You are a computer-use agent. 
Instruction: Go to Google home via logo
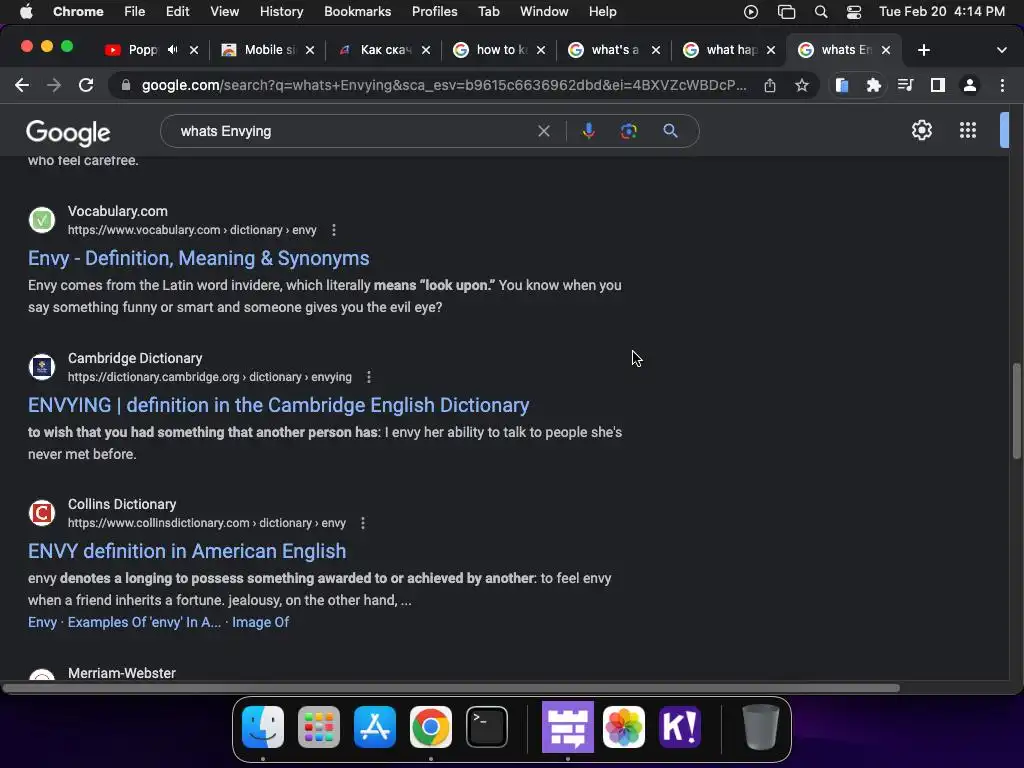point(68,133)
